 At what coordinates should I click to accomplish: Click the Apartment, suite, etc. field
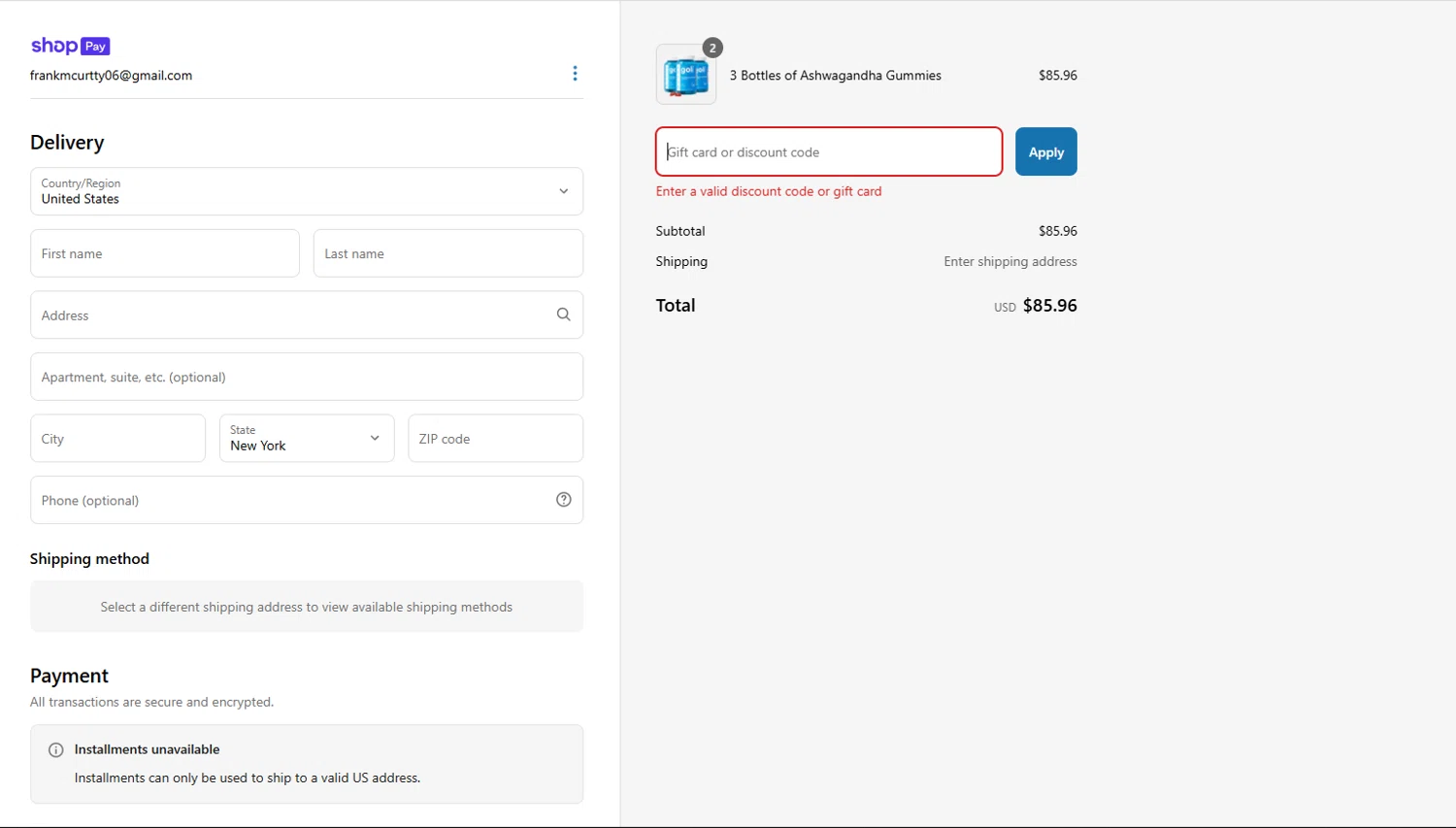pos(307,377)
